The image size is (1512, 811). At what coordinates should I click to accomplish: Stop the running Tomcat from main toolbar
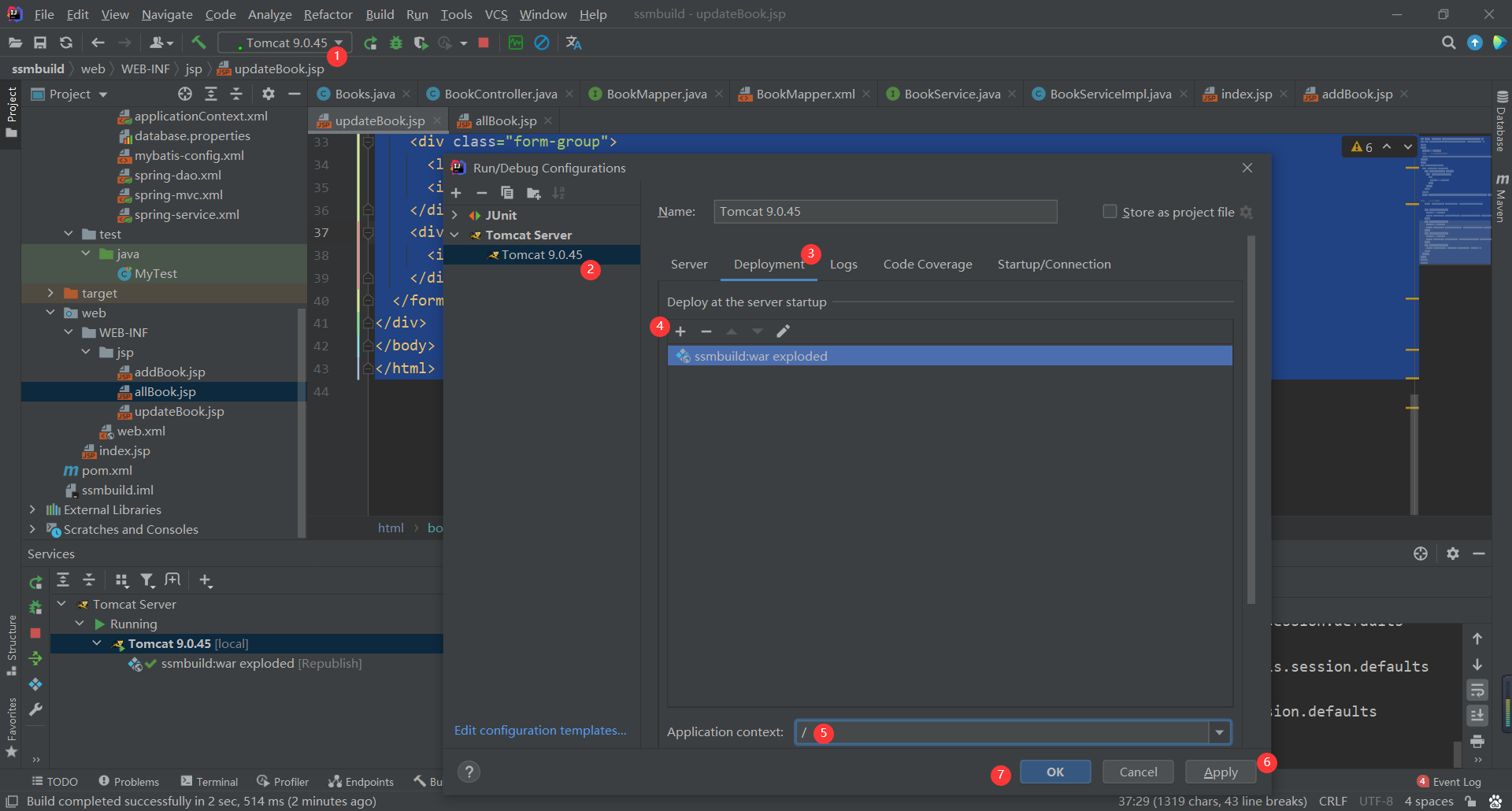pyautogui.click(x=484, y=43)
